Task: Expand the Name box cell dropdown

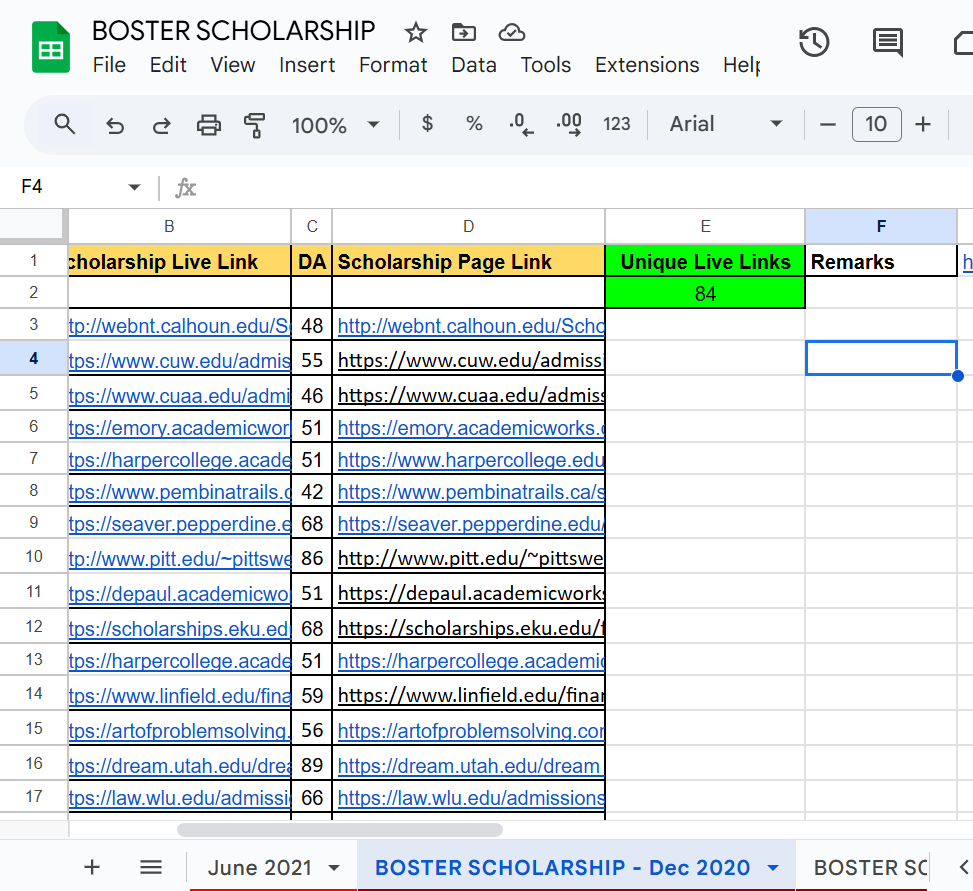Action: pyautogui.click(x=134, y=187)
